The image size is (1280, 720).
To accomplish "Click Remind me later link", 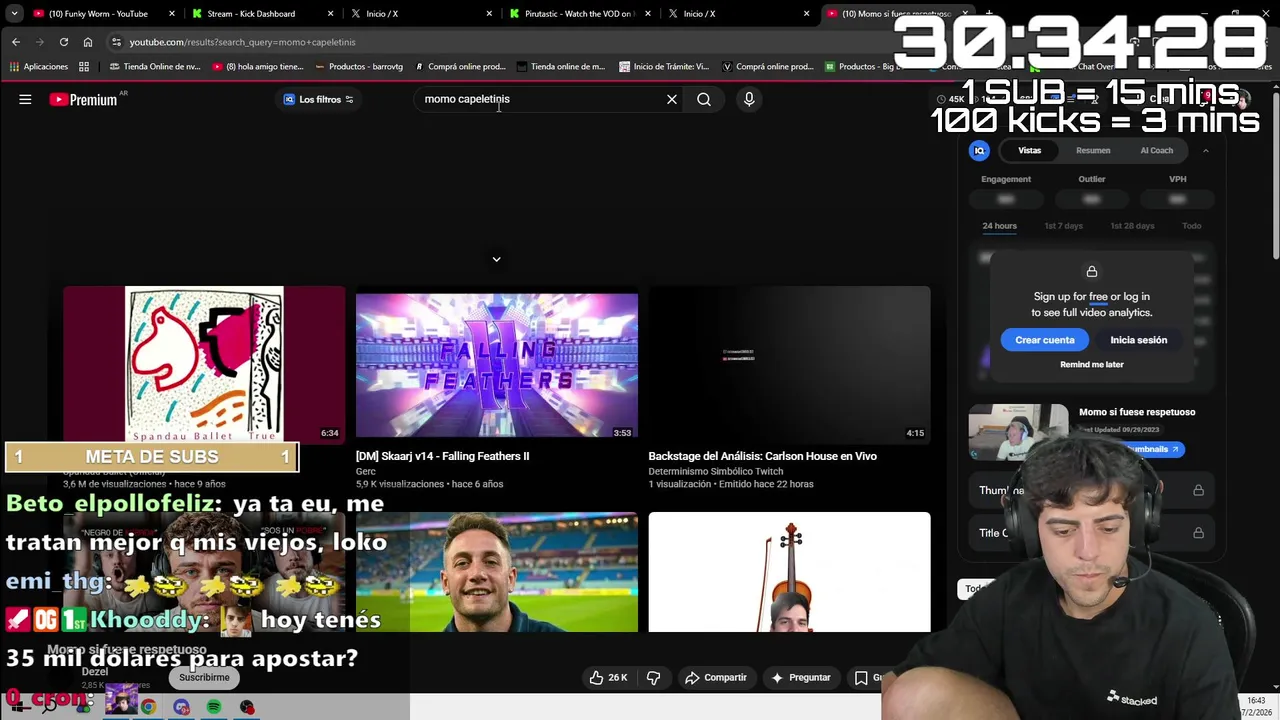I will pos(1092,364).
